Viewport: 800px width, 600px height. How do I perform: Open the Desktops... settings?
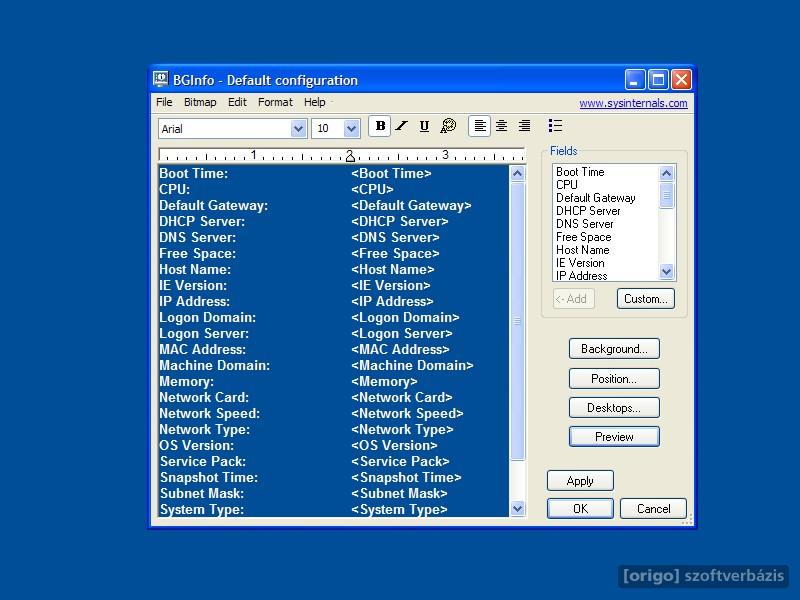coord(614,408)
